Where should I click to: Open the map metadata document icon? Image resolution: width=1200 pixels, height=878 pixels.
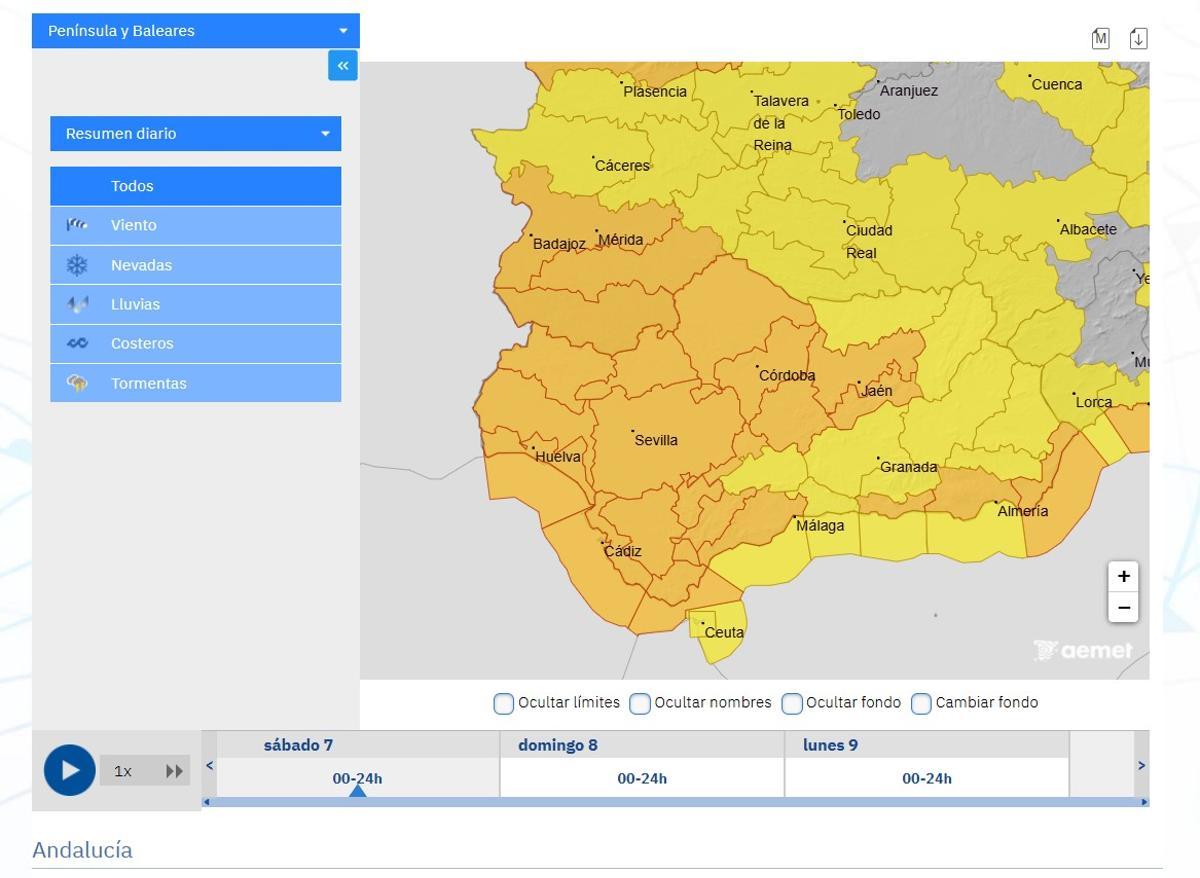(1100, 37)
